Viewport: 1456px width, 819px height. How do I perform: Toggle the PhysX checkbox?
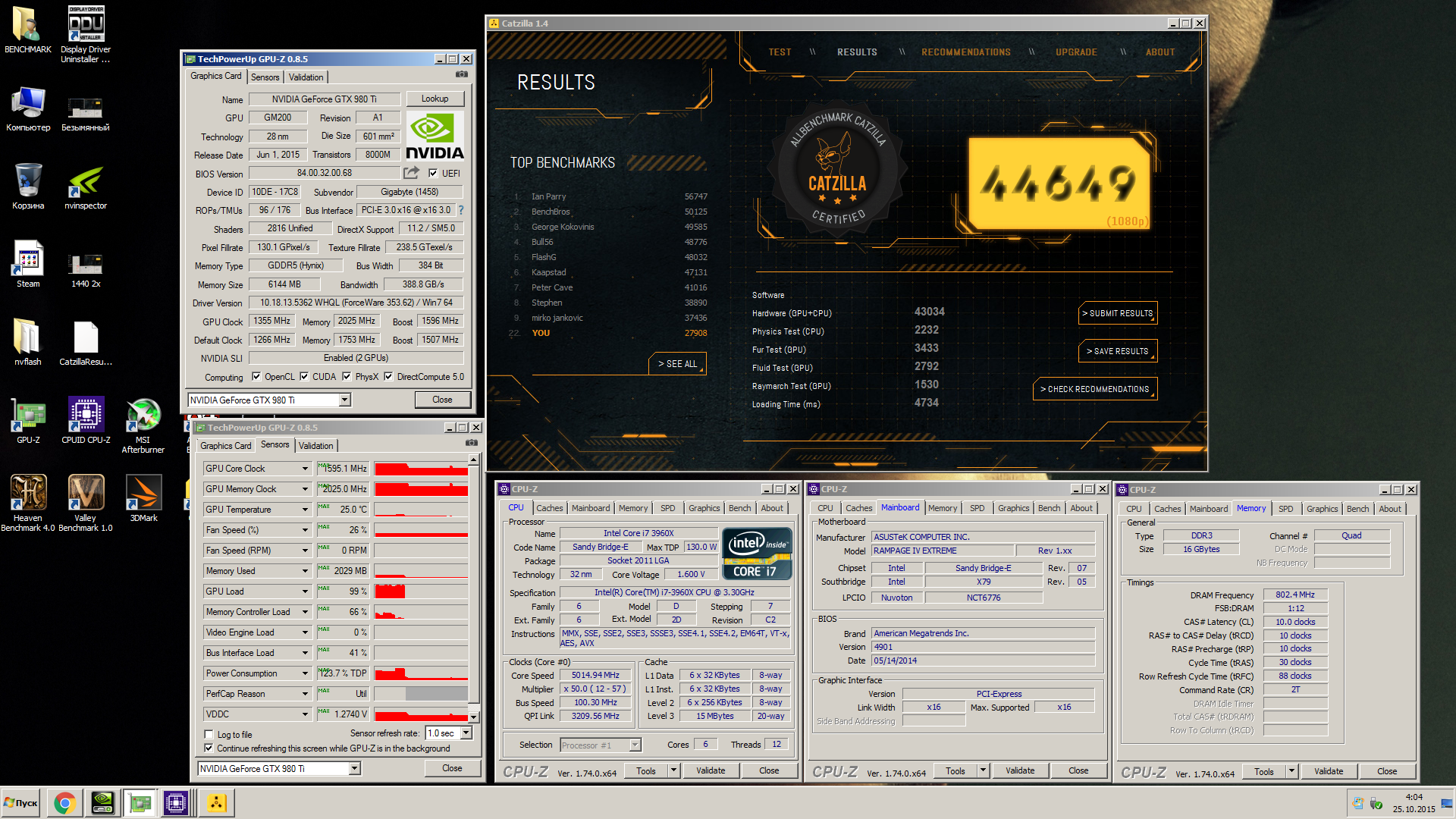tap(347, 376)
